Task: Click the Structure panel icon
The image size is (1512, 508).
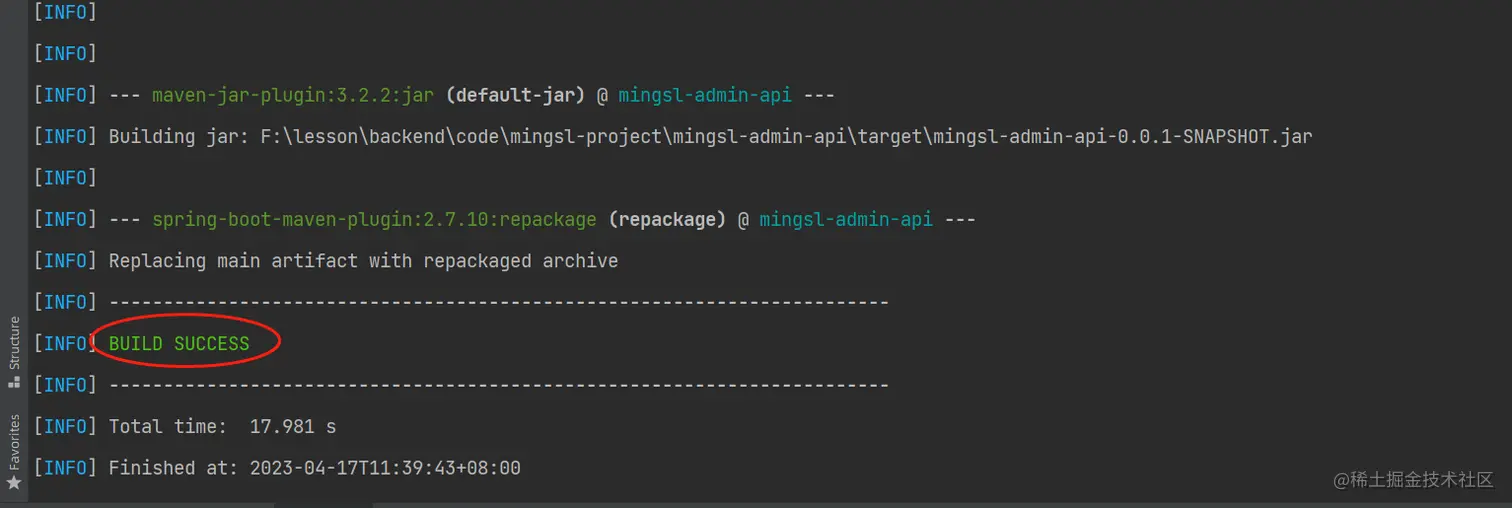Action: coord(14,382)
